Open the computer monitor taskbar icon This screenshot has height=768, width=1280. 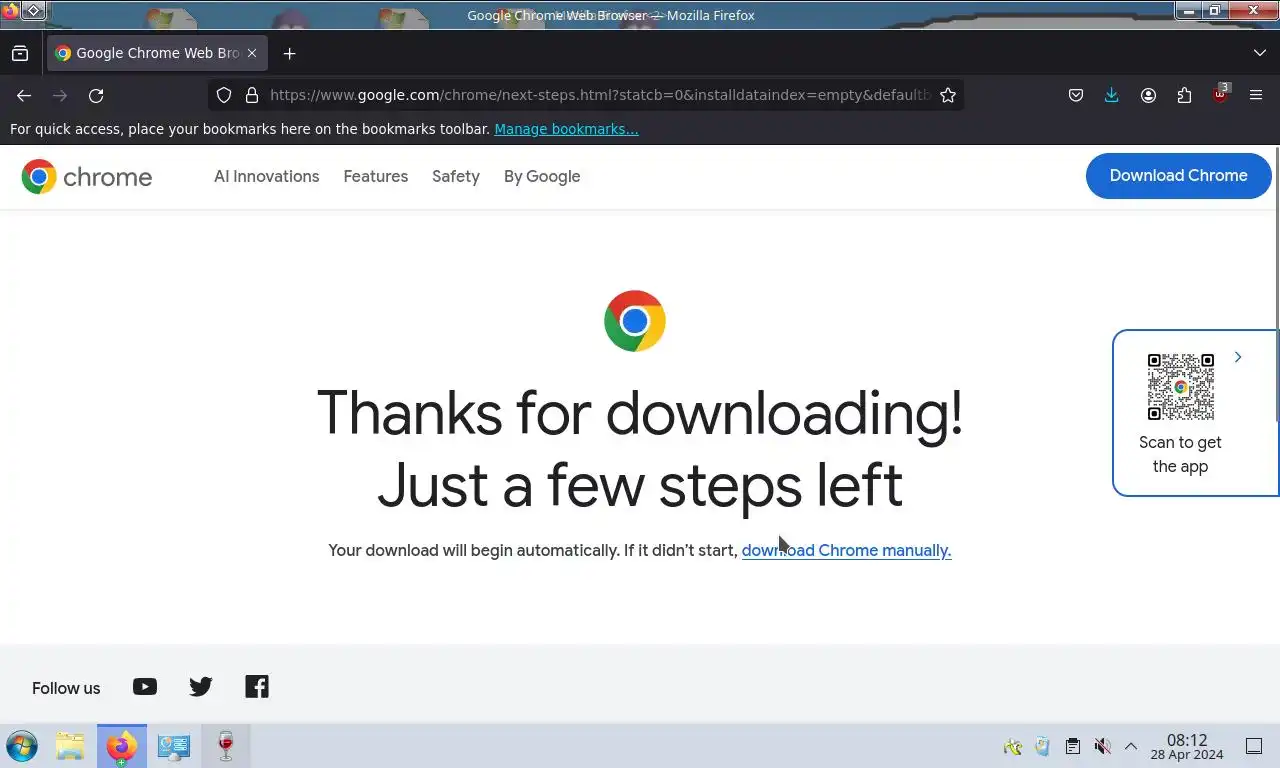point(174,746)
